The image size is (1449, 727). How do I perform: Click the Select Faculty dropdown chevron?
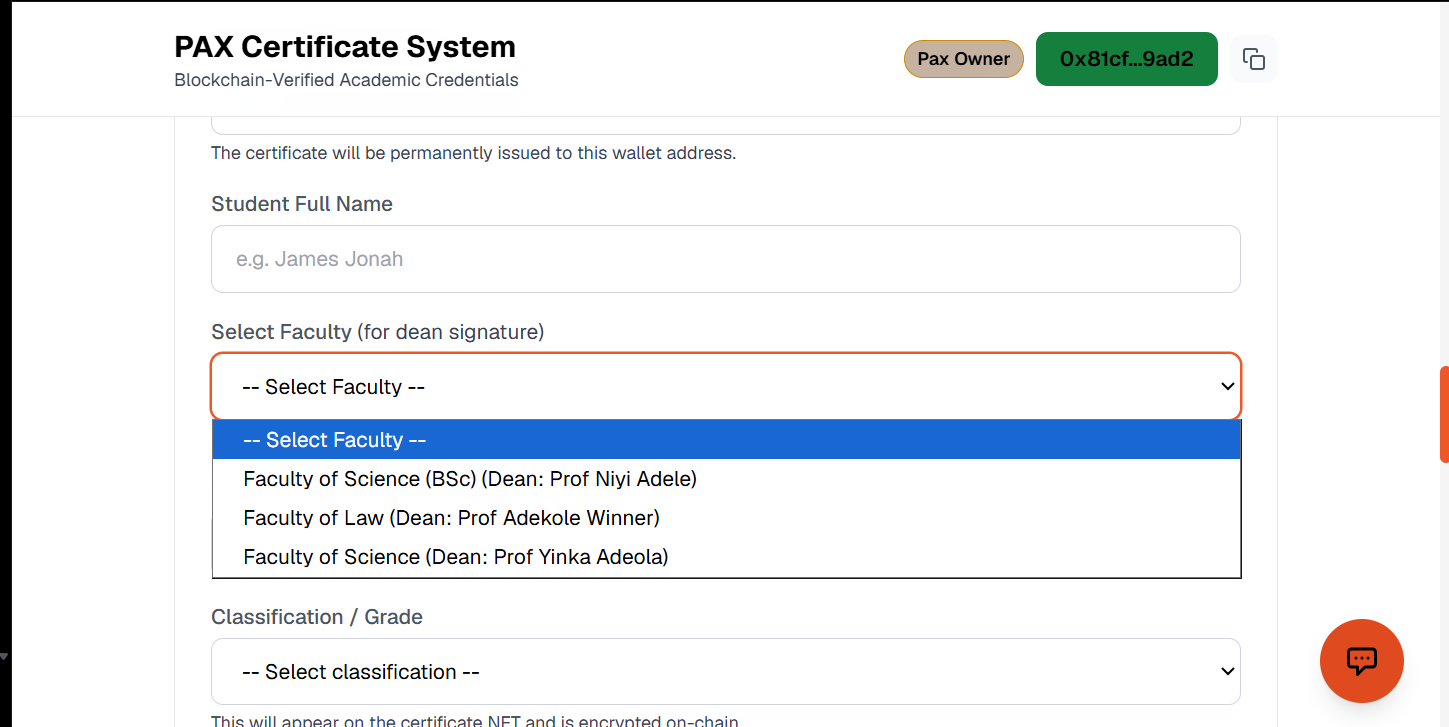1228,387
